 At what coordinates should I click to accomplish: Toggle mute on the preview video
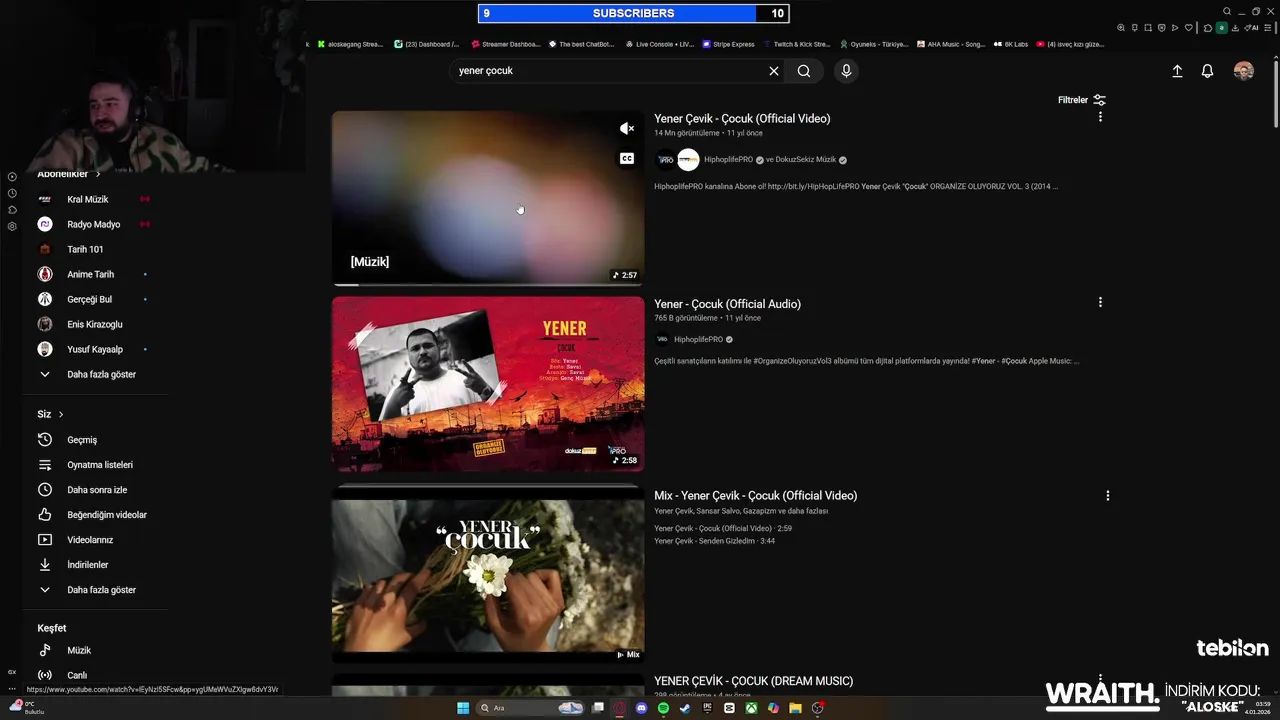pos(627,128)
